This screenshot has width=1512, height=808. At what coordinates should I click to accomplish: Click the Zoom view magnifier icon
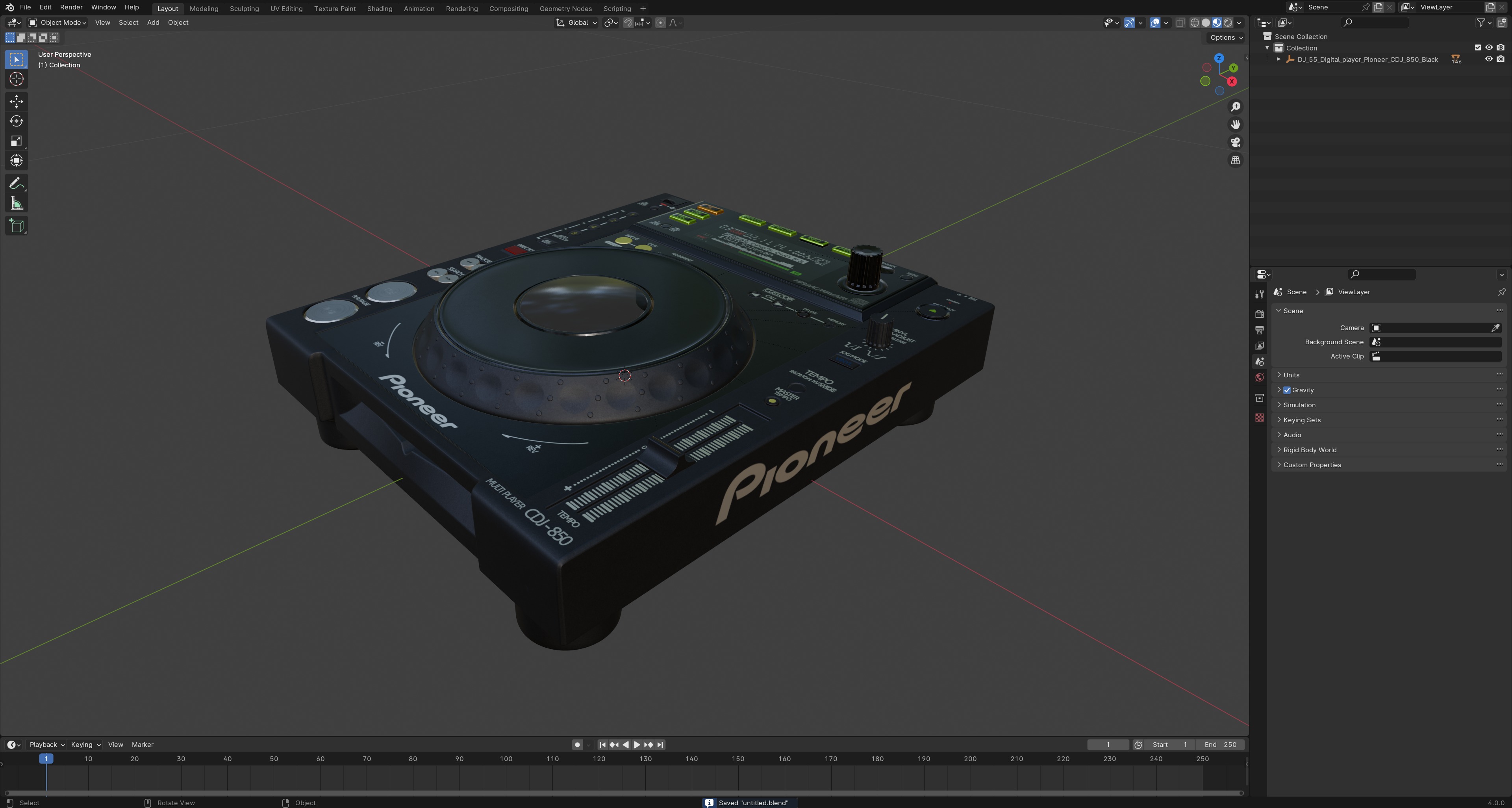1236,107
